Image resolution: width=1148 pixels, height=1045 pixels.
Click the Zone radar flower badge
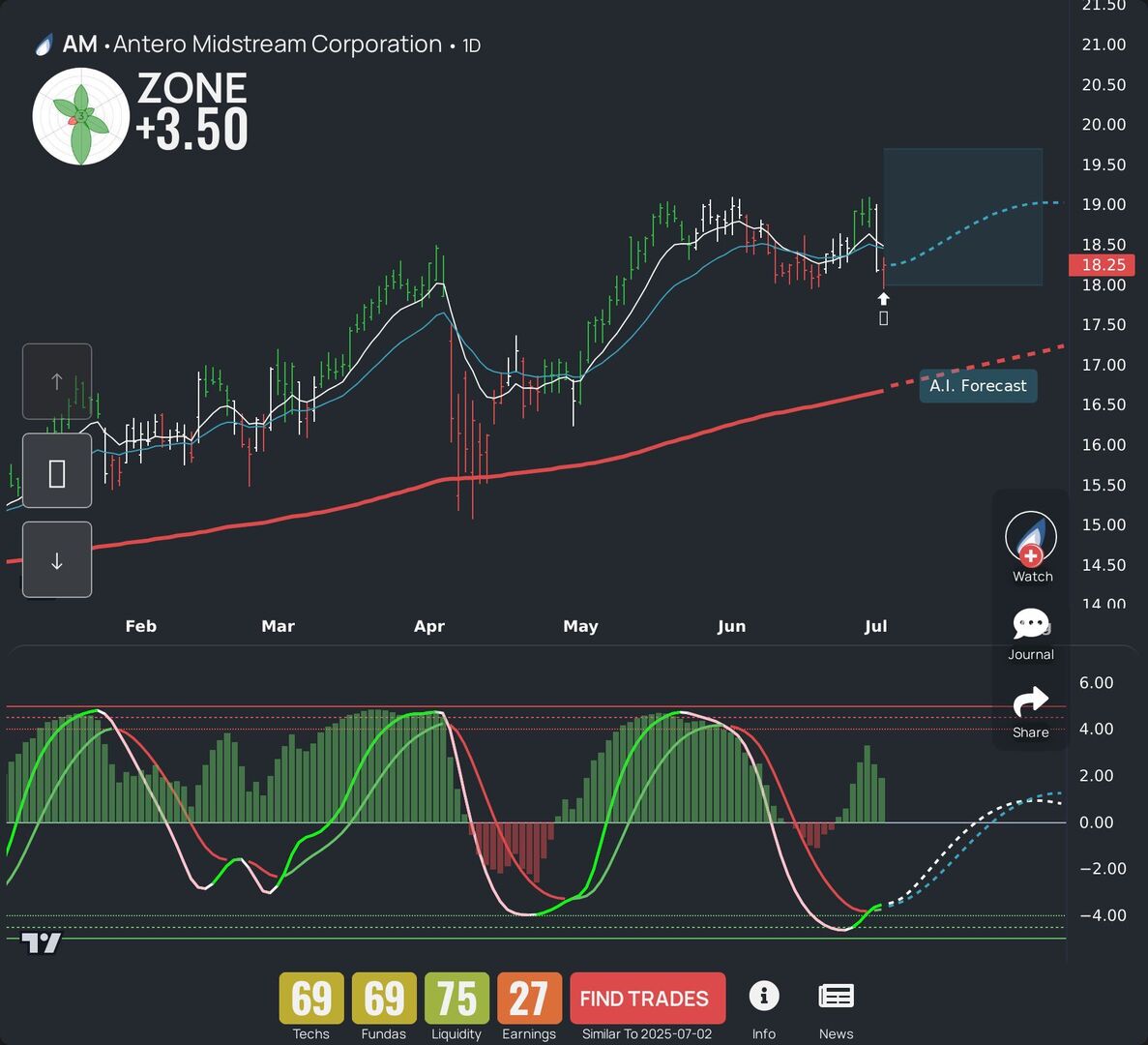tap(81, 116)
